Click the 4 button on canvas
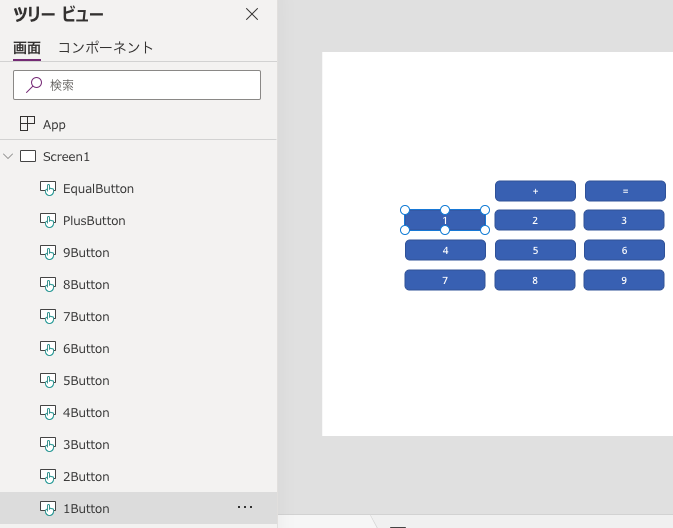673x528 pixels. click(x=446, y=250)
